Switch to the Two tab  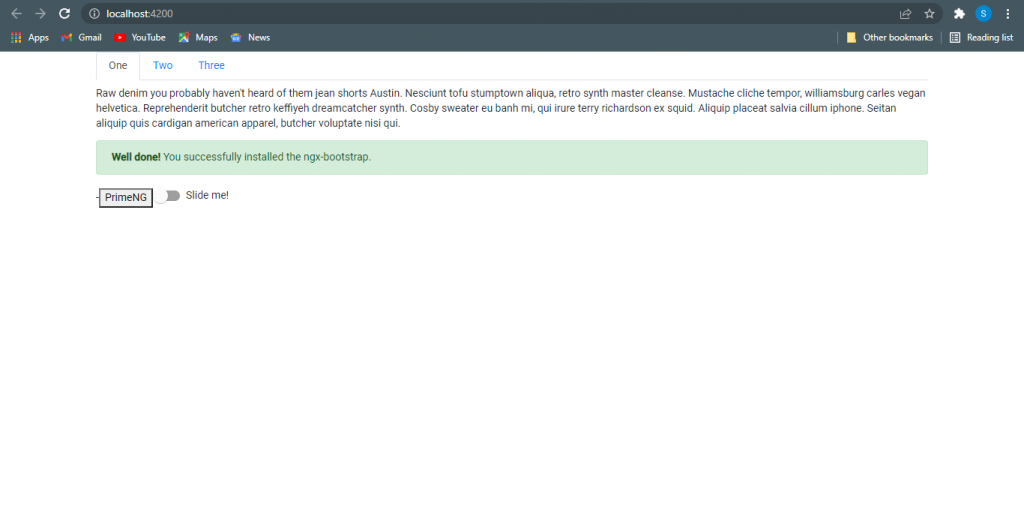coord(163,66)
